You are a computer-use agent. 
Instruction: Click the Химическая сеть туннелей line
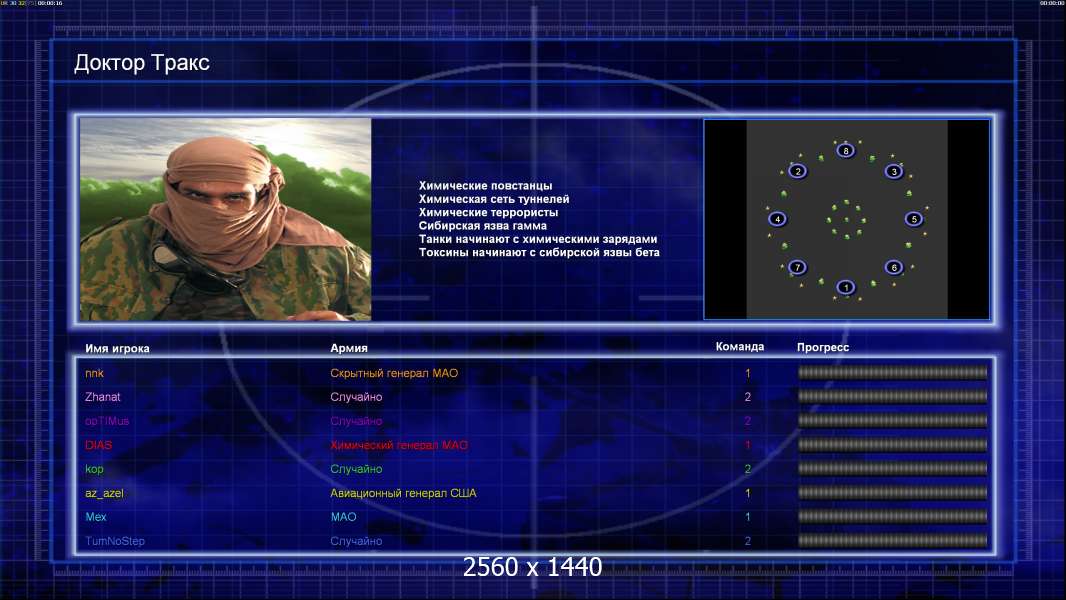tap(494, 199)
